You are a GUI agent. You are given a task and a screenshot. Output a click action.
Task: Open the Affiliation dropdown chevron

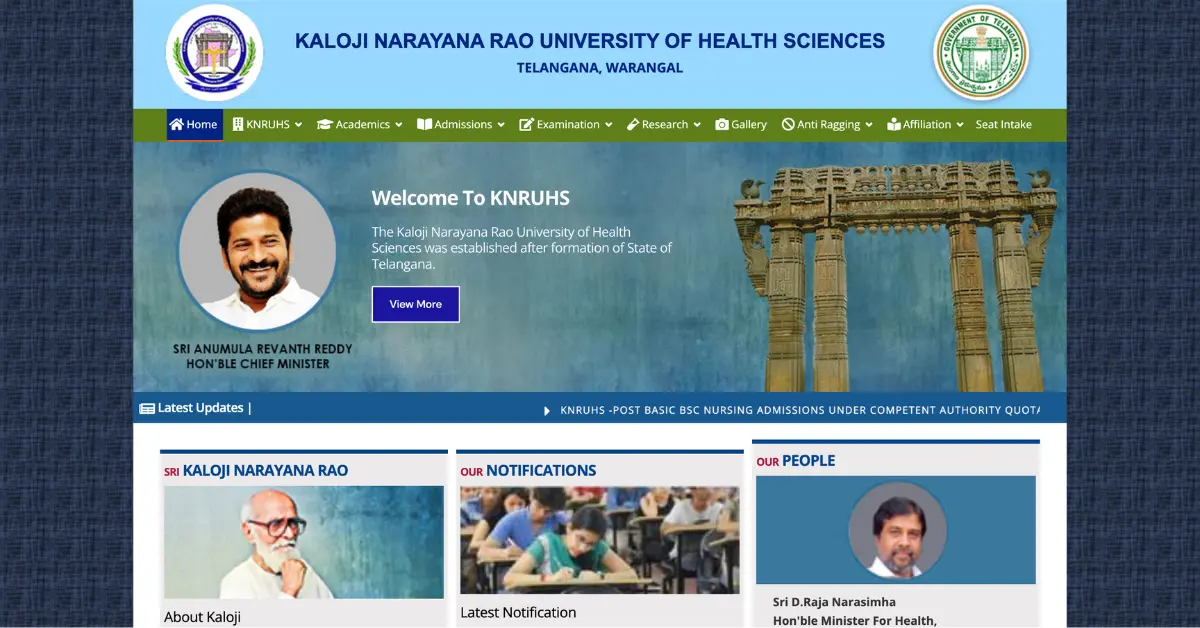960,125
